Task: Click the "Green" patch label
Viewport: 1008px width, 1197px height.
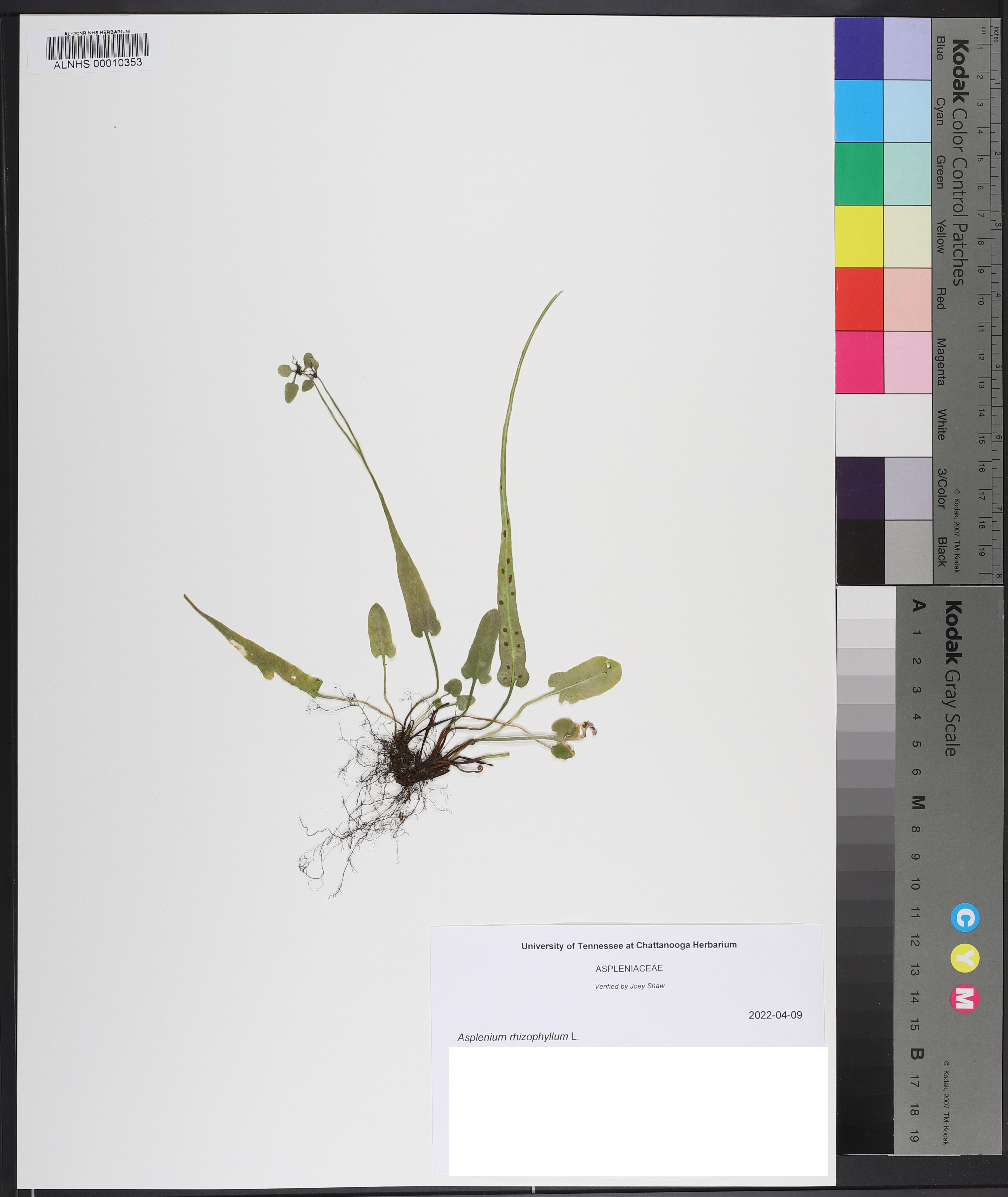Action: pos(940,172)
